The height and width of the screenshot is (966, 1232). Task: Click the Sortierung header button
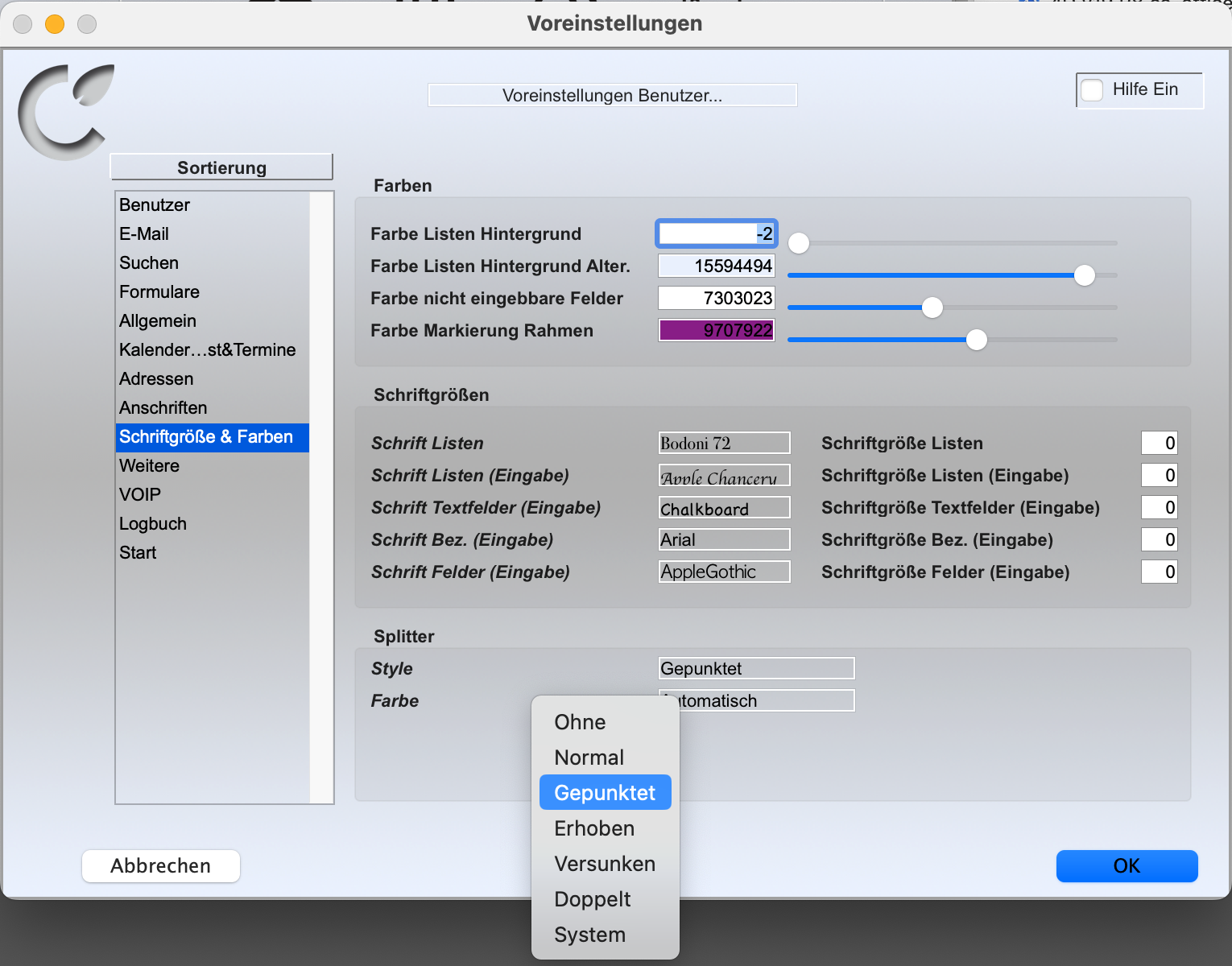point(221,167)
